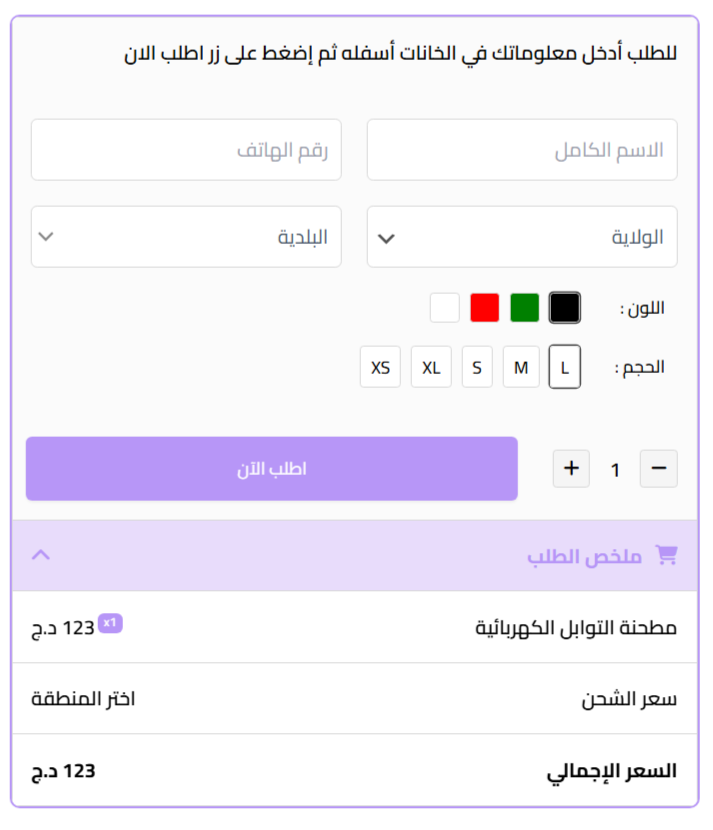Pick size XS option
This screenshot has height=830, width=713.
[380, 368]
